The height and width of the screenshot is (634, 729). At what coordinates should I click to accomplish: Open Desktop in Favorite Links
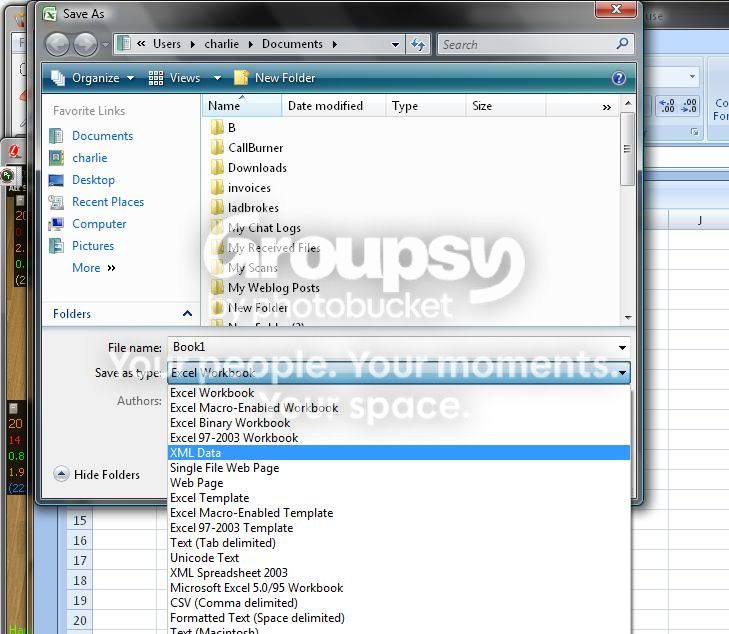tap(93, 180)
